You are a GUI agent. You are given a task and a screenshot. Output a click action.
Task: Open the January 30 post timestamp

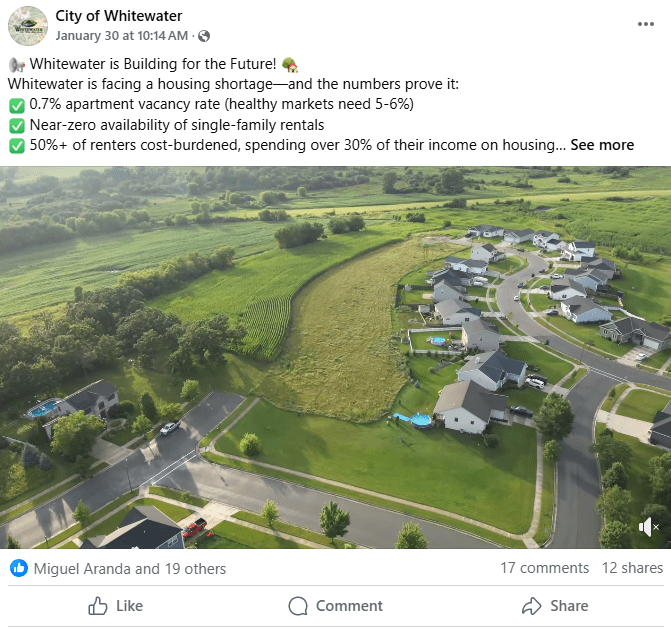pos(121,36)
